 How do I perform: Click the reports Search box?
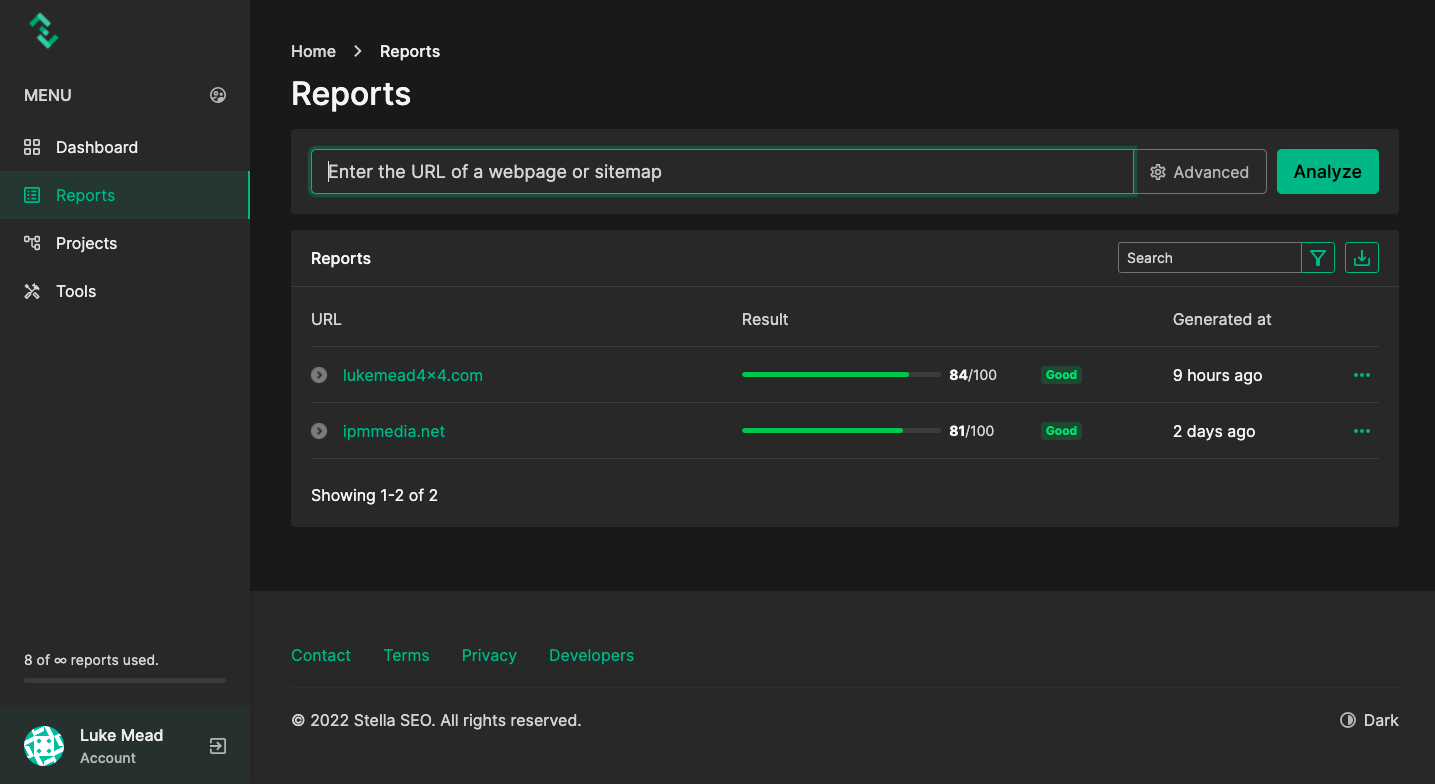click(x=1208, y=258)
